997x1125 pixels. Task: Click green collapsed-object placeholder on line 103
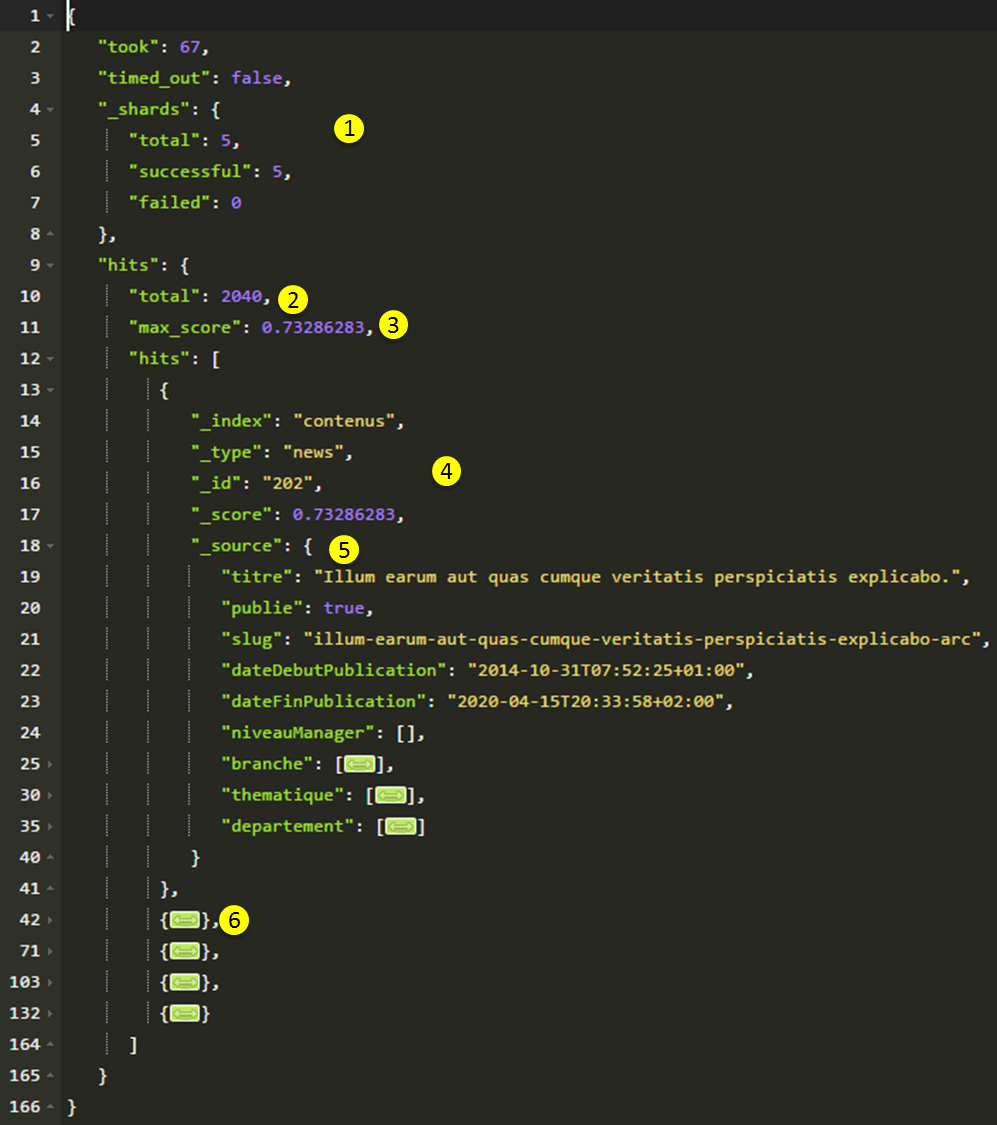(x=185, y=983)
